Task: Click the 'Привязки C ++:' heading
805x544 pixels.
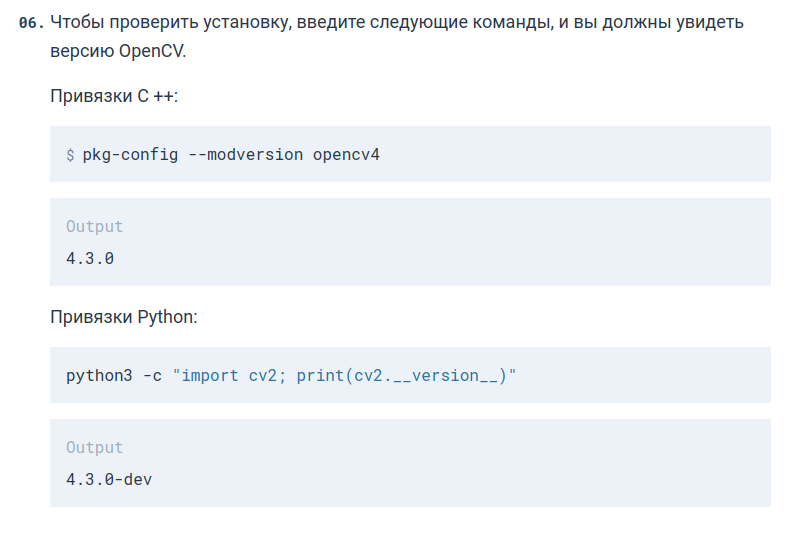Action: [114, 96]
